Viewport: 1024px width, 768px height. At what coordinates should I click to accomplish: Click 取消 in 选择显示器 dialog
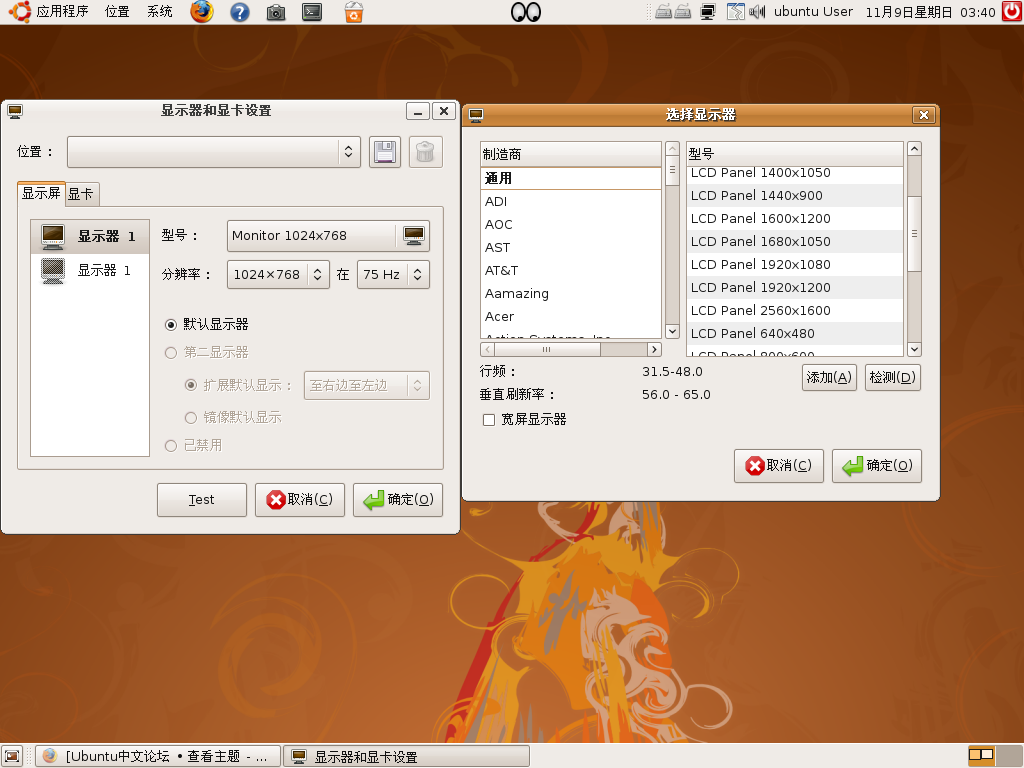[x=778, y=466]
